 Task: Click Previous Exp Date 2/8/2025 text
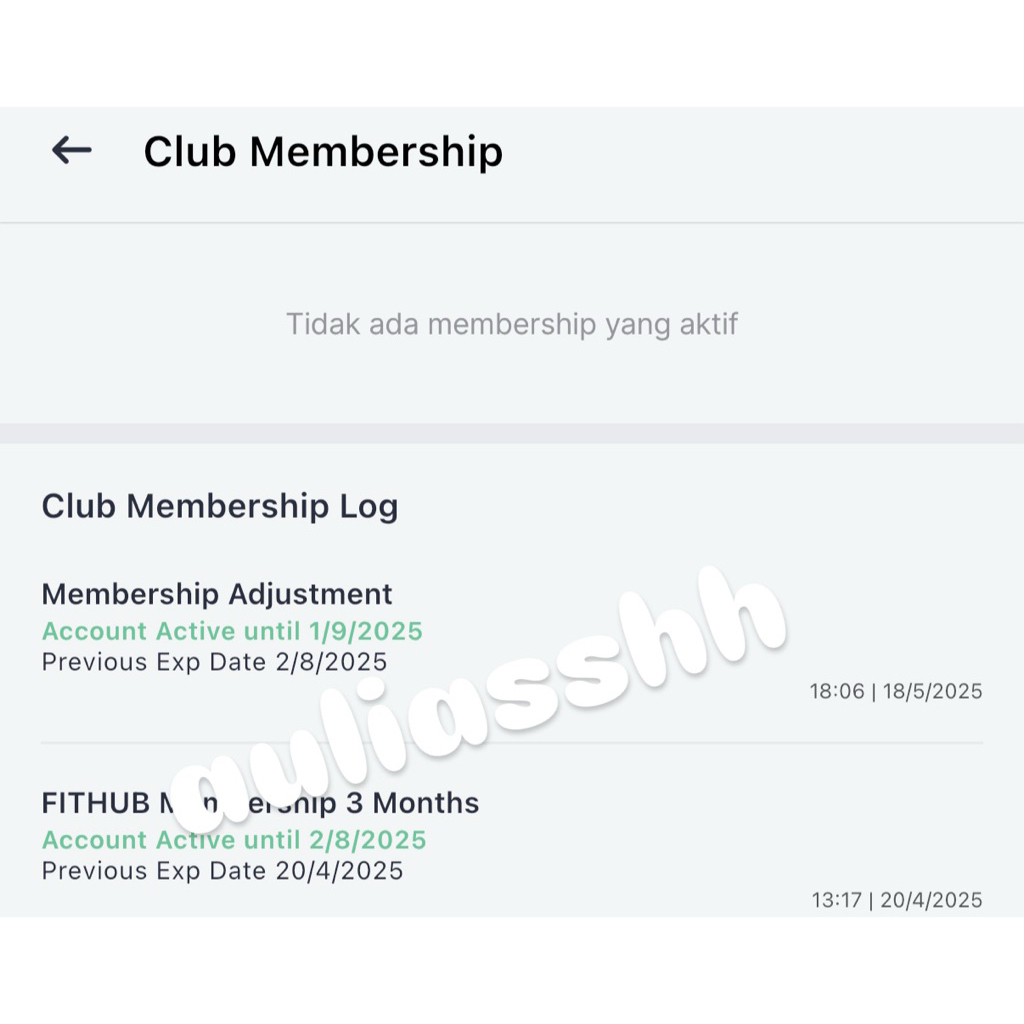(x=214, y=661)
